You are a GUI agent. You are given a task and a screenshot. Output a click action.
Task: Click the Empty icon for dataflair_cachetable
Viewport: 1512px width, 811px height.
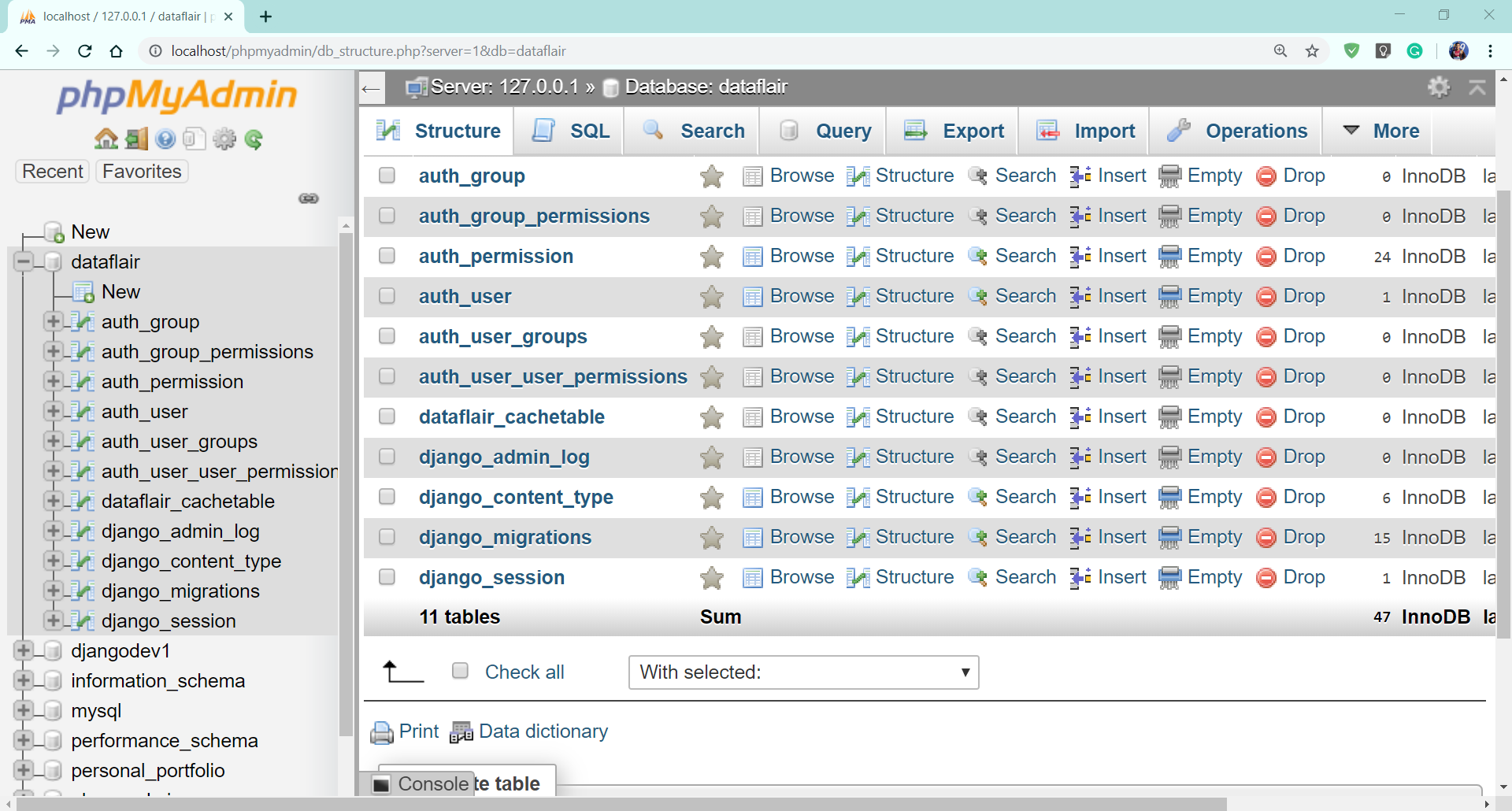[1169, 417]
